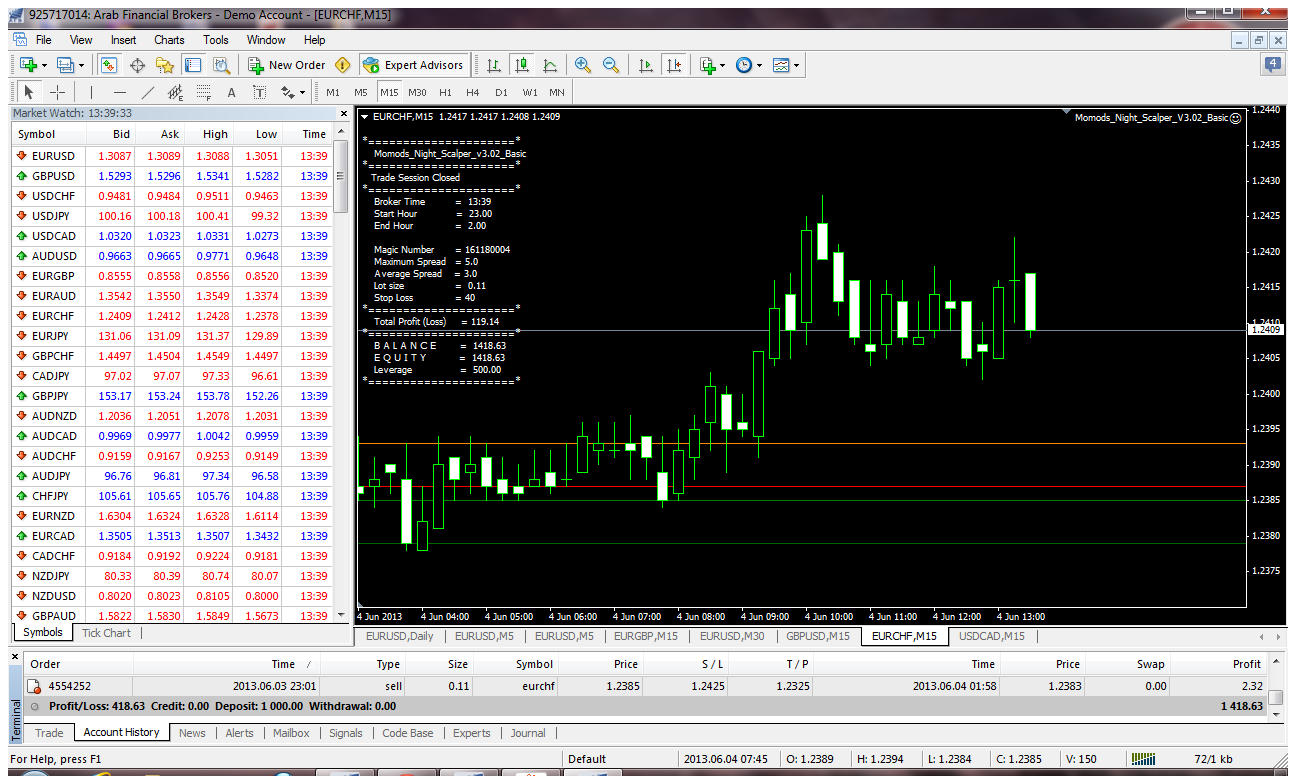The width and height of the screenshot is (1296, 776).
Task: Zoom in on the chart
Action: coord(582,65)
